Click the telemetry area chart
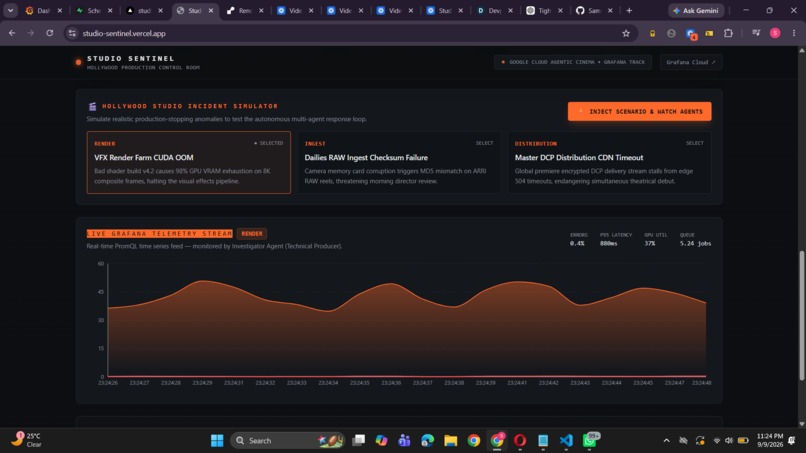806x453 pixels. pos(406,321)
